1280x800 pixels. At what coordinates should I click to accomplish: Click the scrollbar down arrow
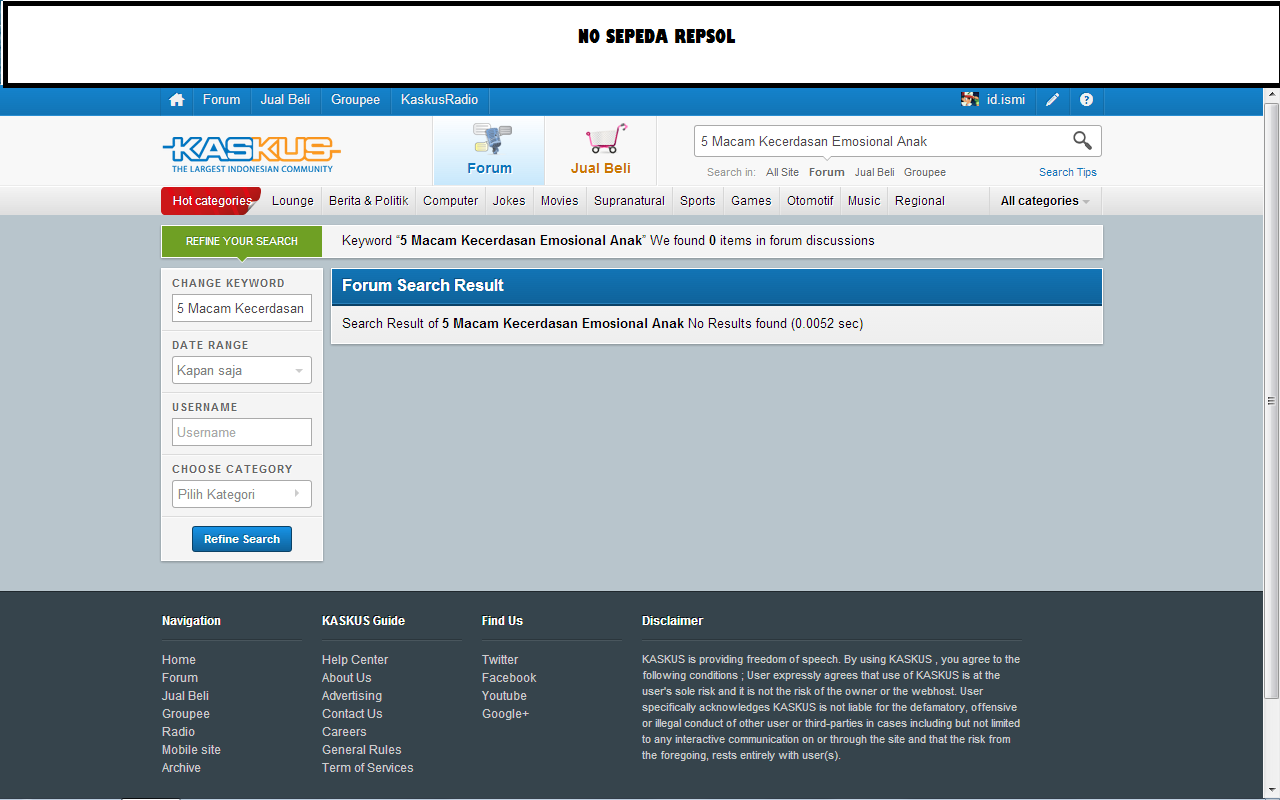click(x=1271, y=792)
